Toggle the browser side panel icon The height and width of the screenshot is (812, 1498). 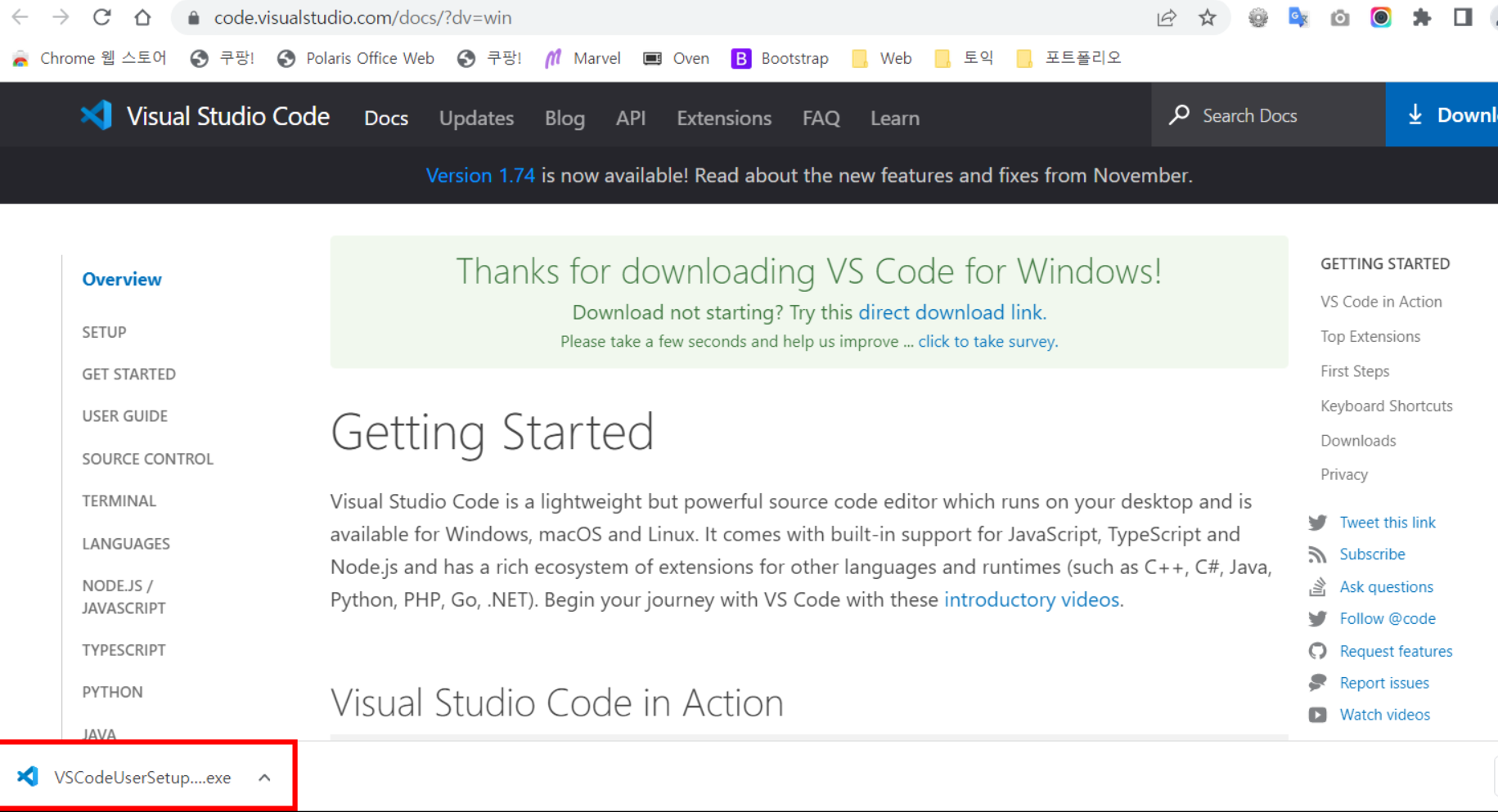[1463, 17]
